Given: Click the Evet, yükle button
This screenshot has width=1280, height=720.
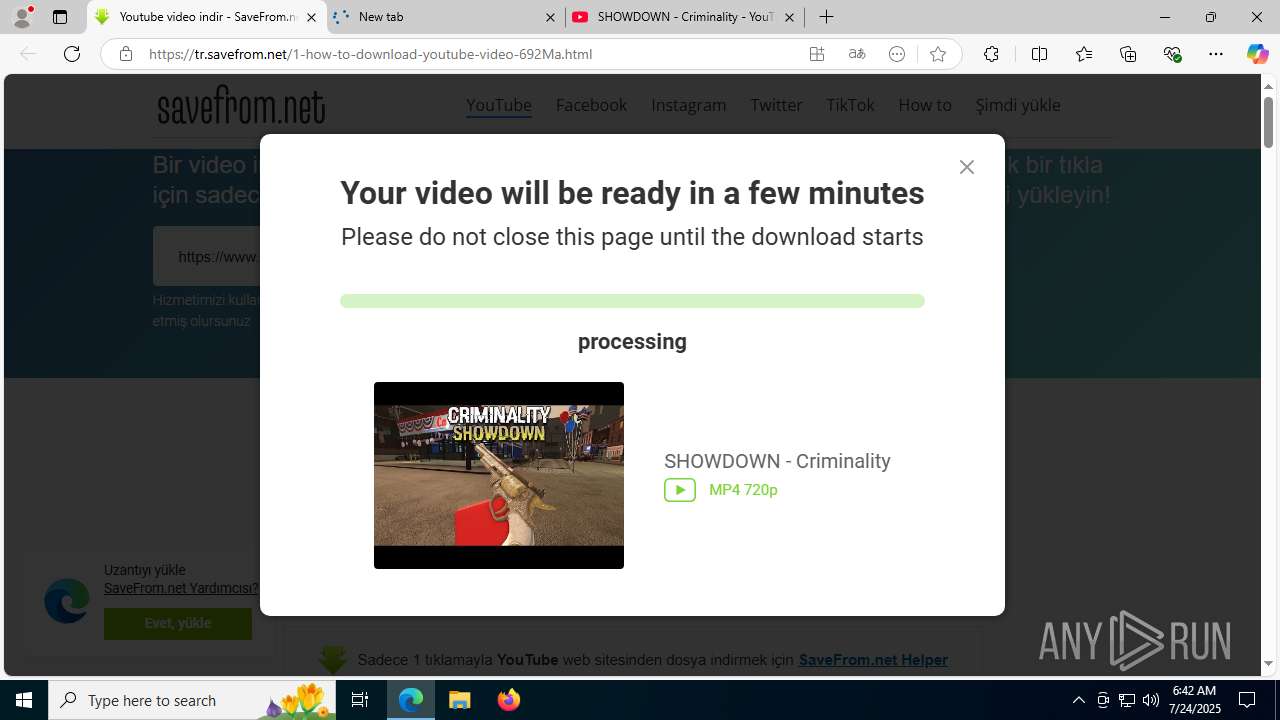Looking at the screenshot, I should click(178, 623).
